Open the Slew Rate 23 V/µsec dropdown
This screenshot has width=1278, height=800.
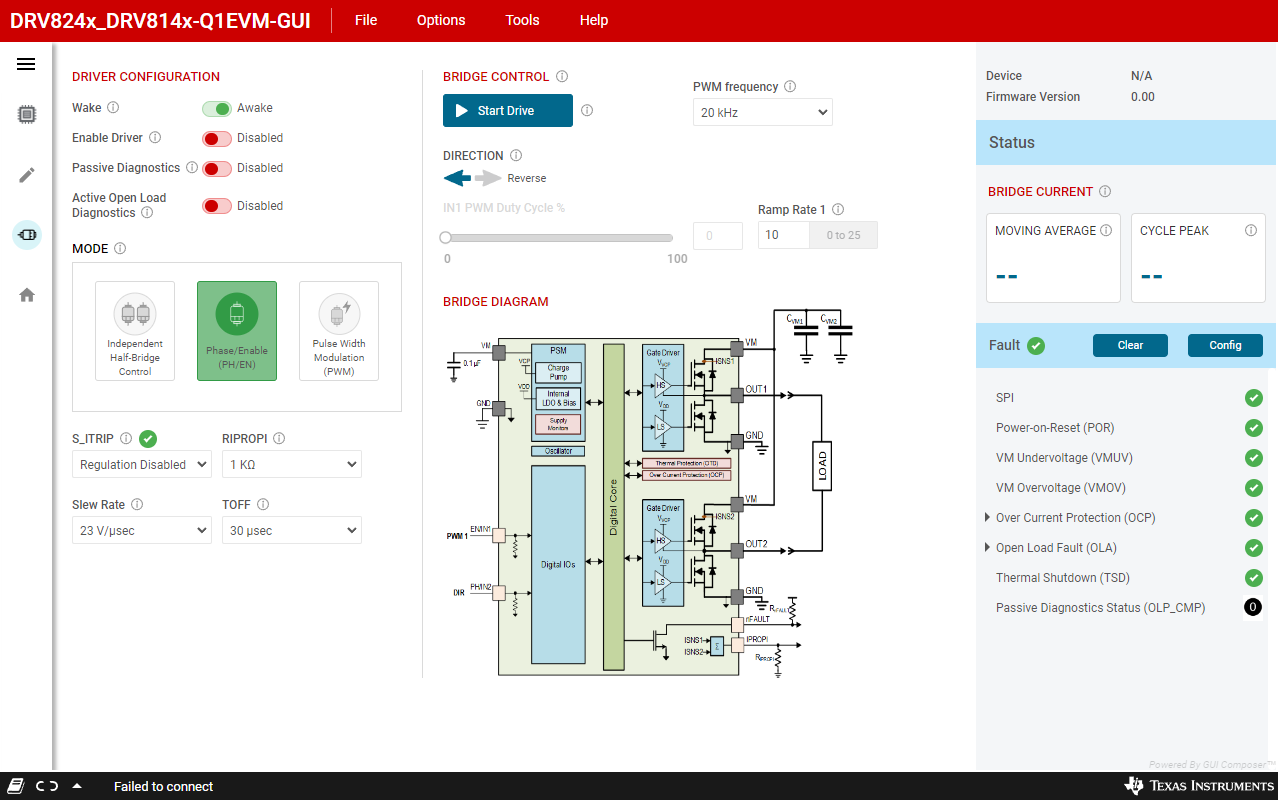142,530
